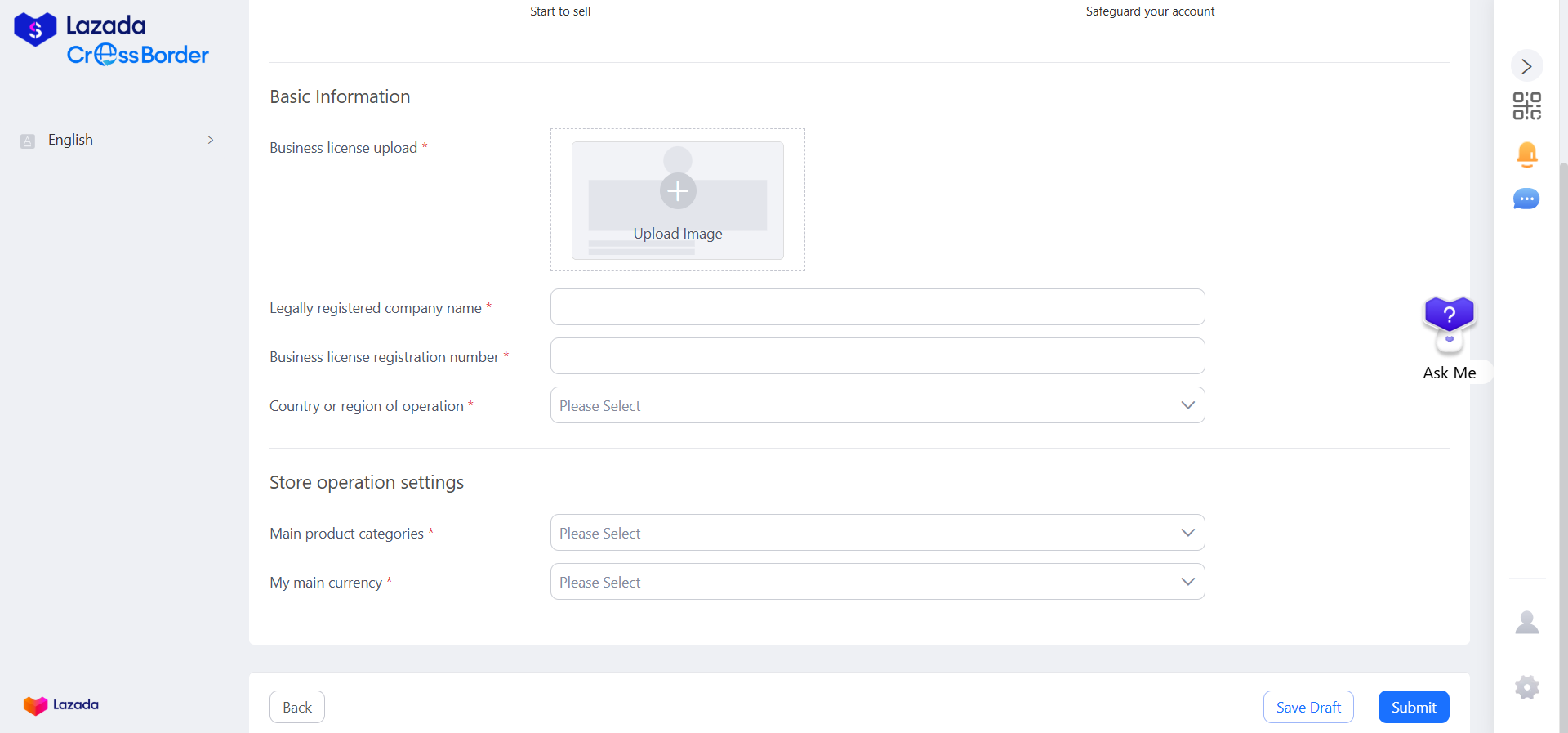Click the Ask Me label

1449,373
